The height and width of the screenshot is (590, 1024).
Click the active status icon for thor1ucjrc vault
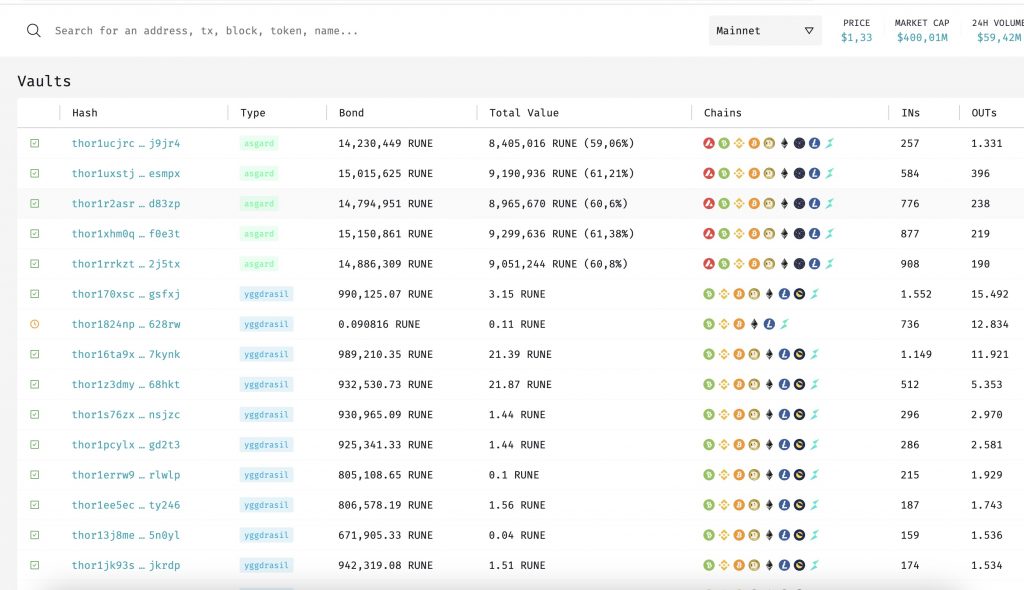click(35, 143)
